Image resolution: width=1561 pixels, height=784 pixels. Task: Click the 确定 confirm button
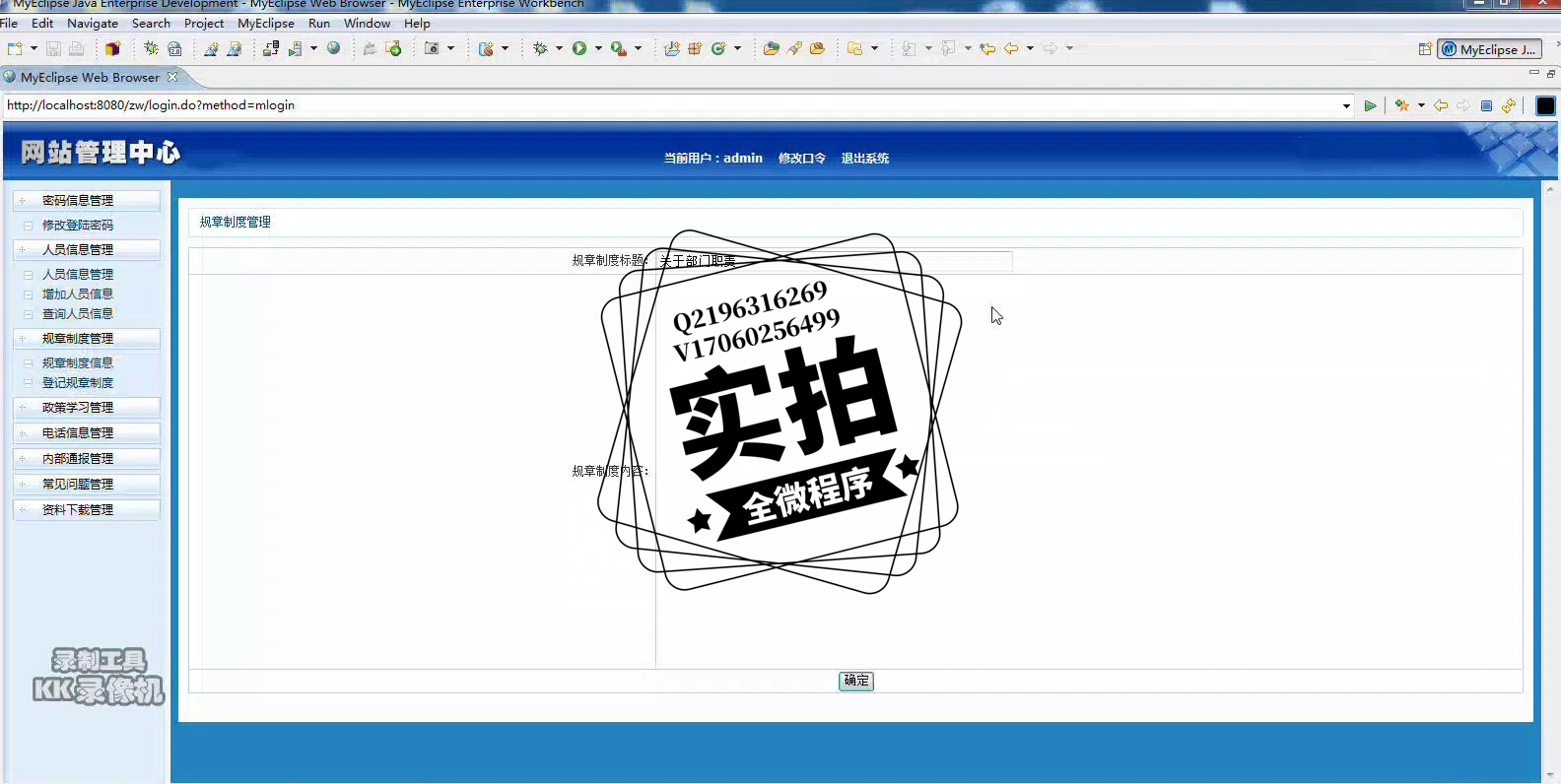tap(856, 681)
